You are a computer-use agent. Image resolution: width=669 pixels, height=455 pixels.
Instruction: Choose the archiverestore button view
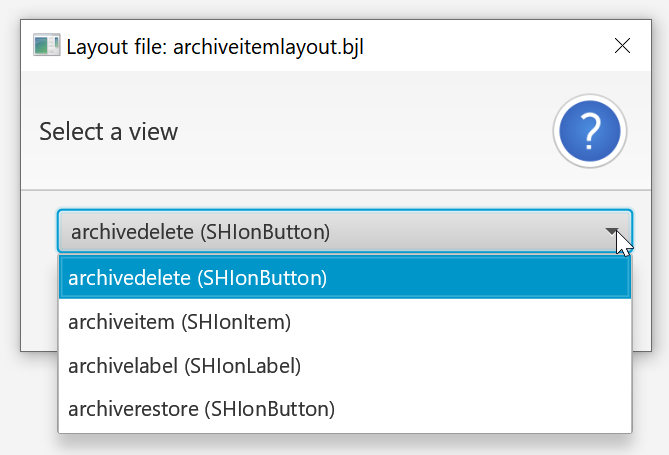tap(201, 408)
